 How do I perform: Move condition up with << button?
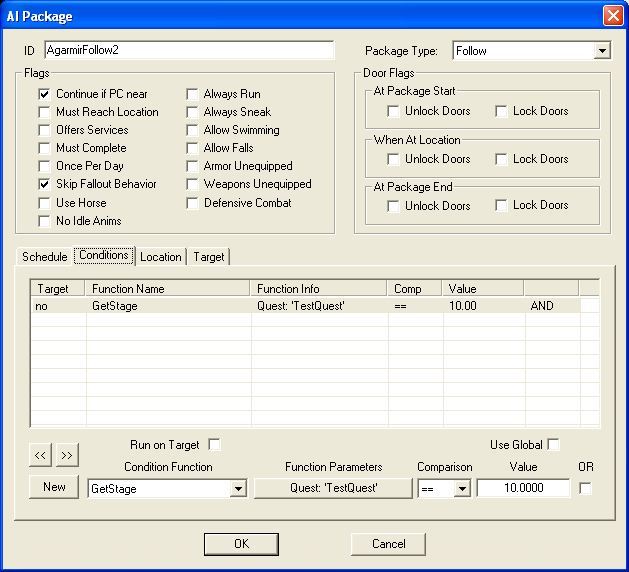40,455
